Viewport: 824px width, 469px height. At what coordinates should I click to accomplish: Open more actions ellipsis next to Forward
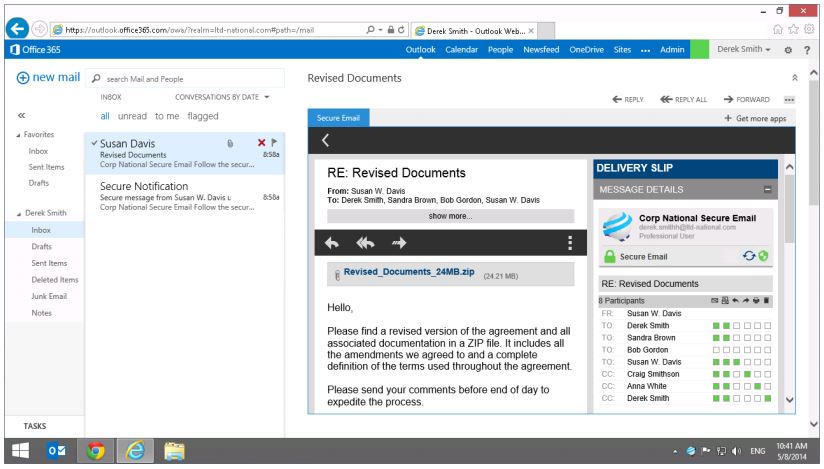pyautogui.click(x=789, y=99)
